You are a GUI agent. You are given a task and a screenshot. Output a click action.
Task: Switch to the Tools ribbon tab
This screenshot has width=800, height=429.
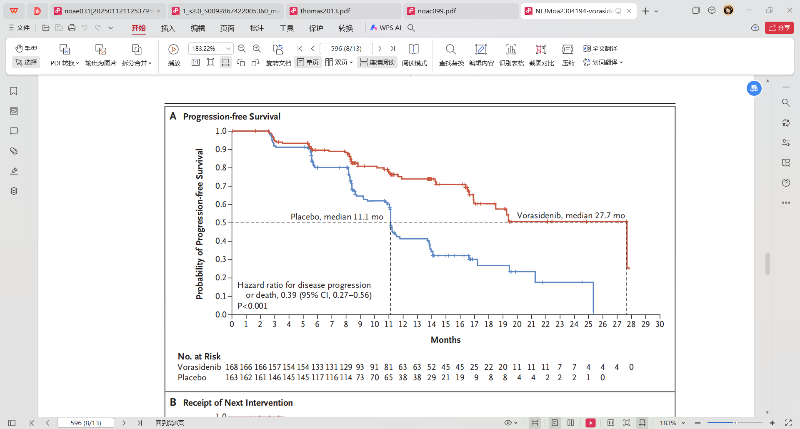(x=286, y=28)
